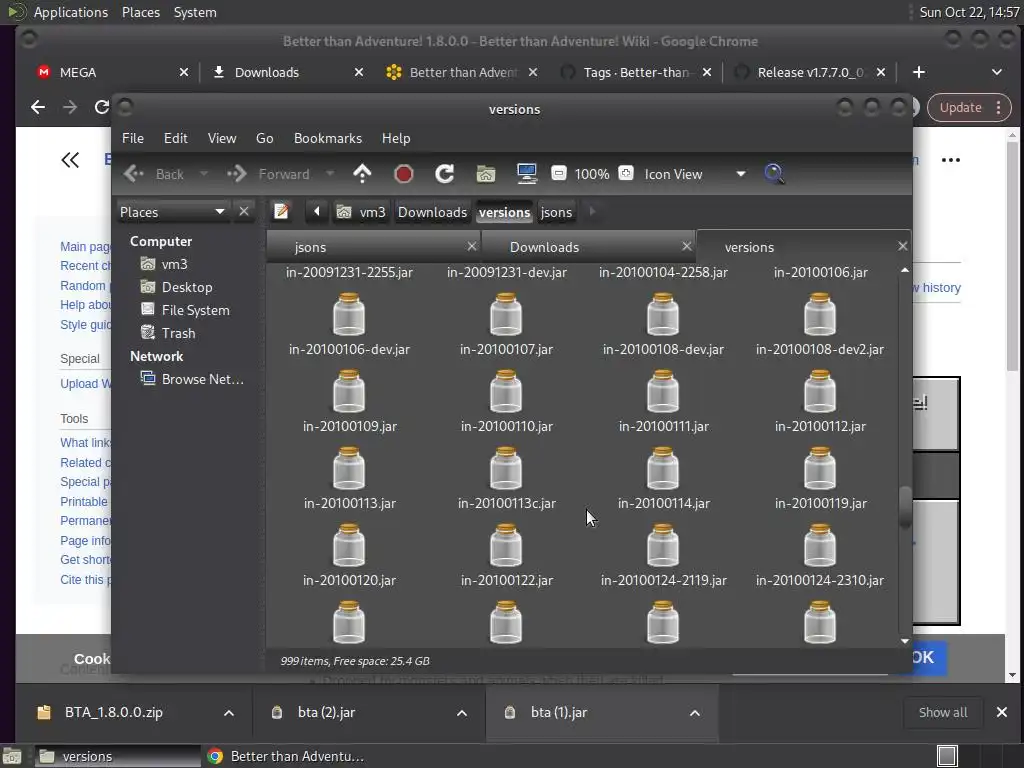
Task: Open new Chrome tab with plus button
Action: tap(918, 72)
